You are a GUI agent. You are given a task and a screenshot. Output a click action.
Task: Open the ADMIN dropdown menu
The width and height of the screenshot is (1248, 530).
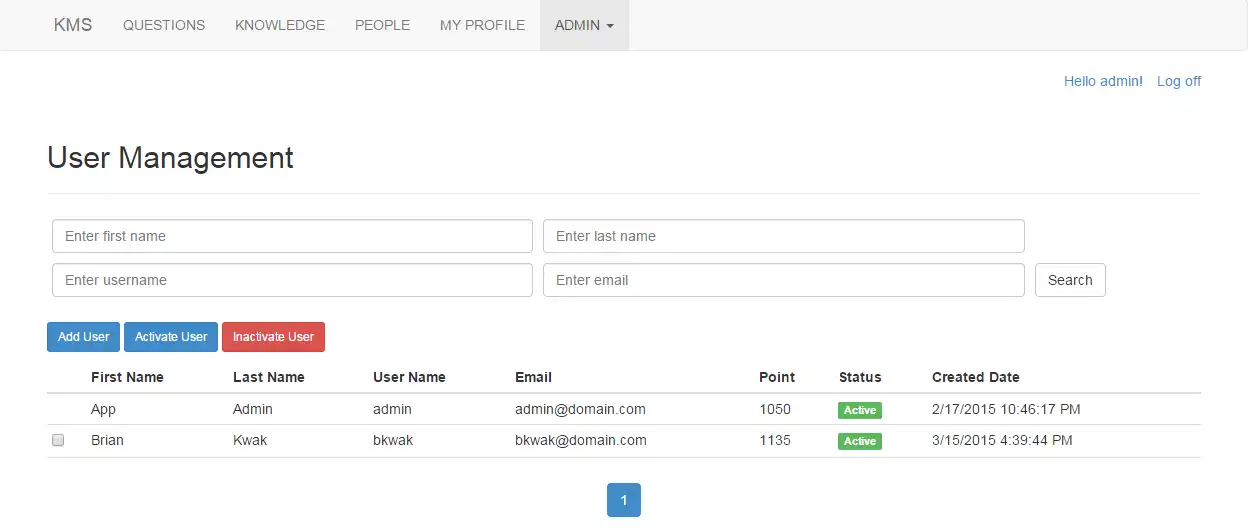point(584,25)
